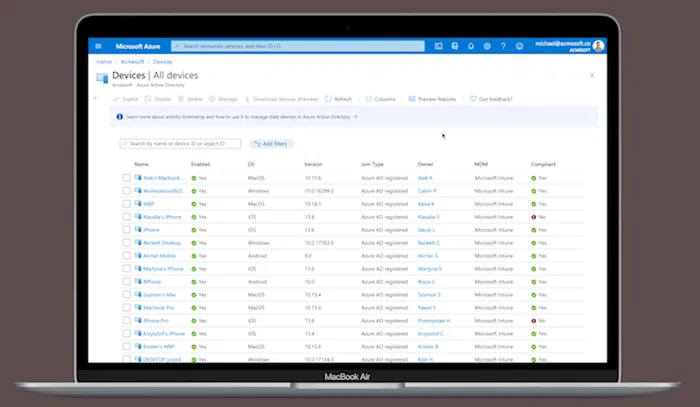The image size is (700, 407).
Task: Select the checkbox for Workstation0602
Action: click(127, 191)
